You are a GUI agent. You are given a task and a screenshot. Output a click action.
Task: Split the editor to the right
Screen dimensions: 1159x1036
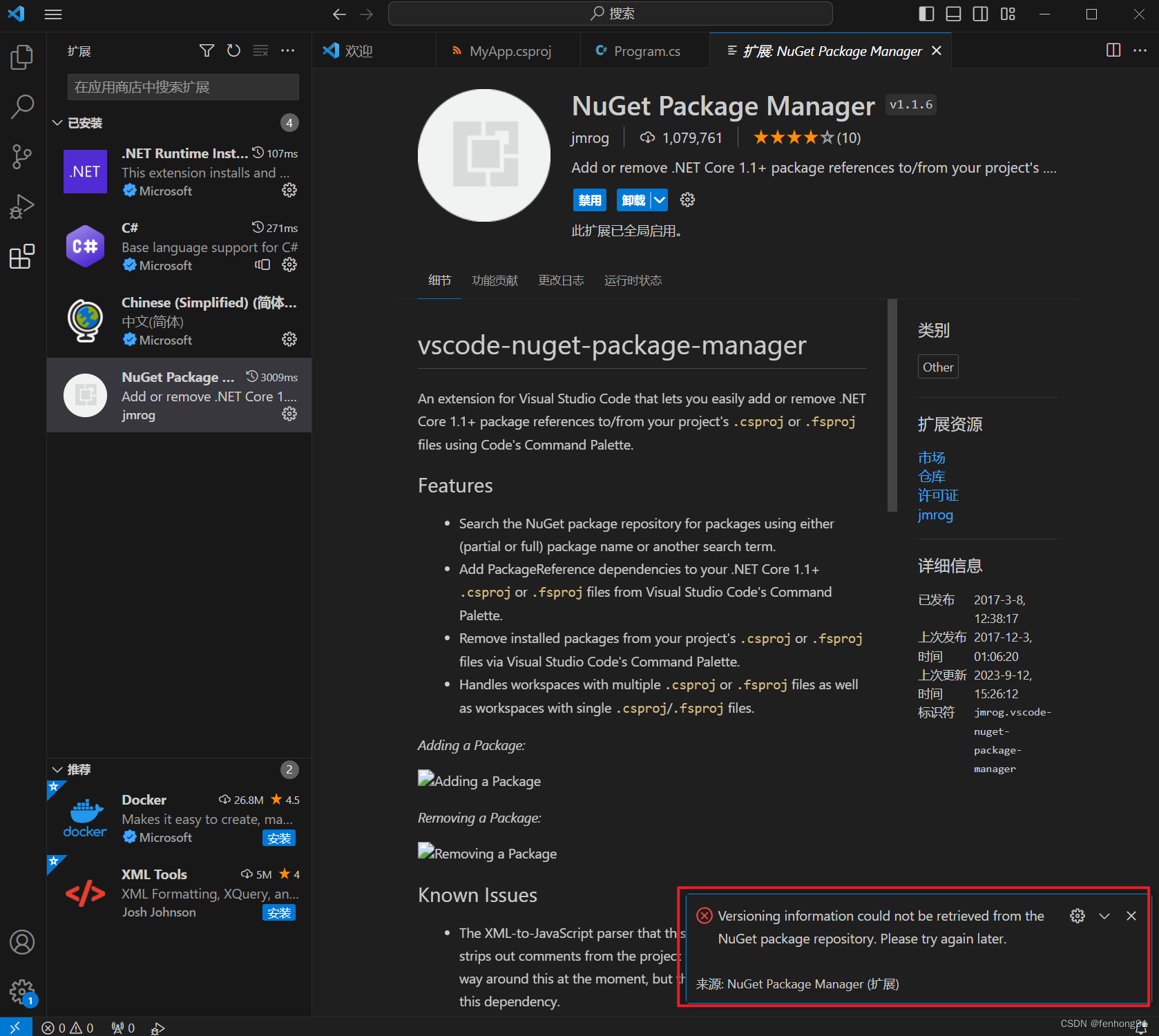[x=1113, y=50]
